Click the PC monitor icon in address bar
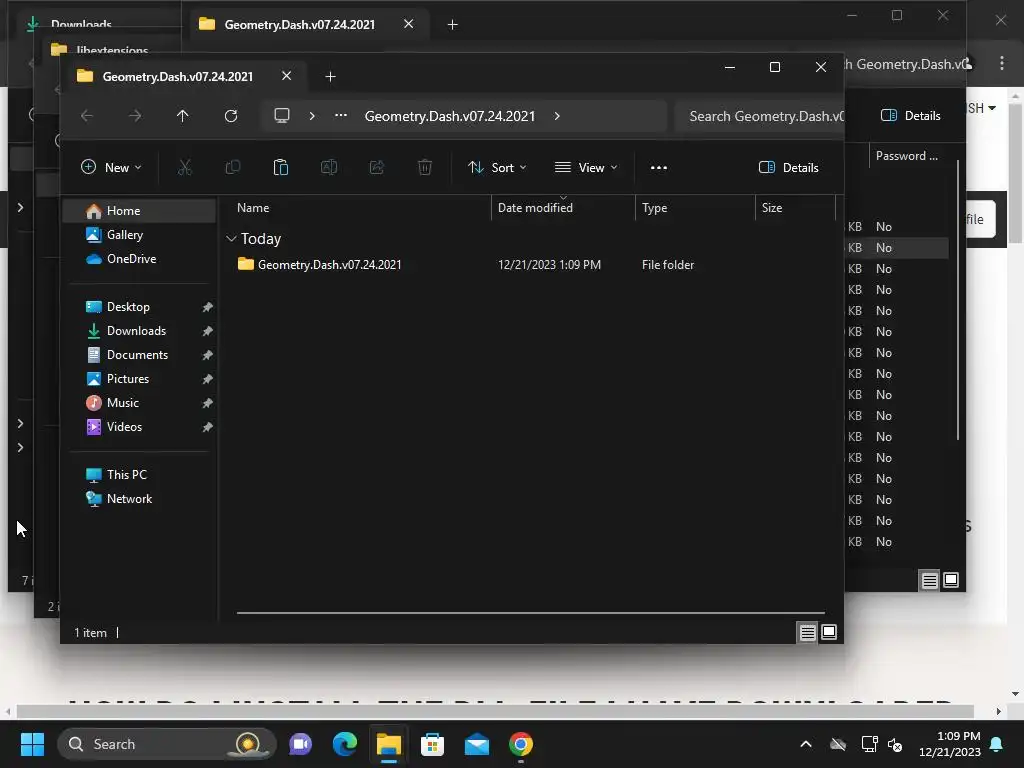 tap(281, 116)
